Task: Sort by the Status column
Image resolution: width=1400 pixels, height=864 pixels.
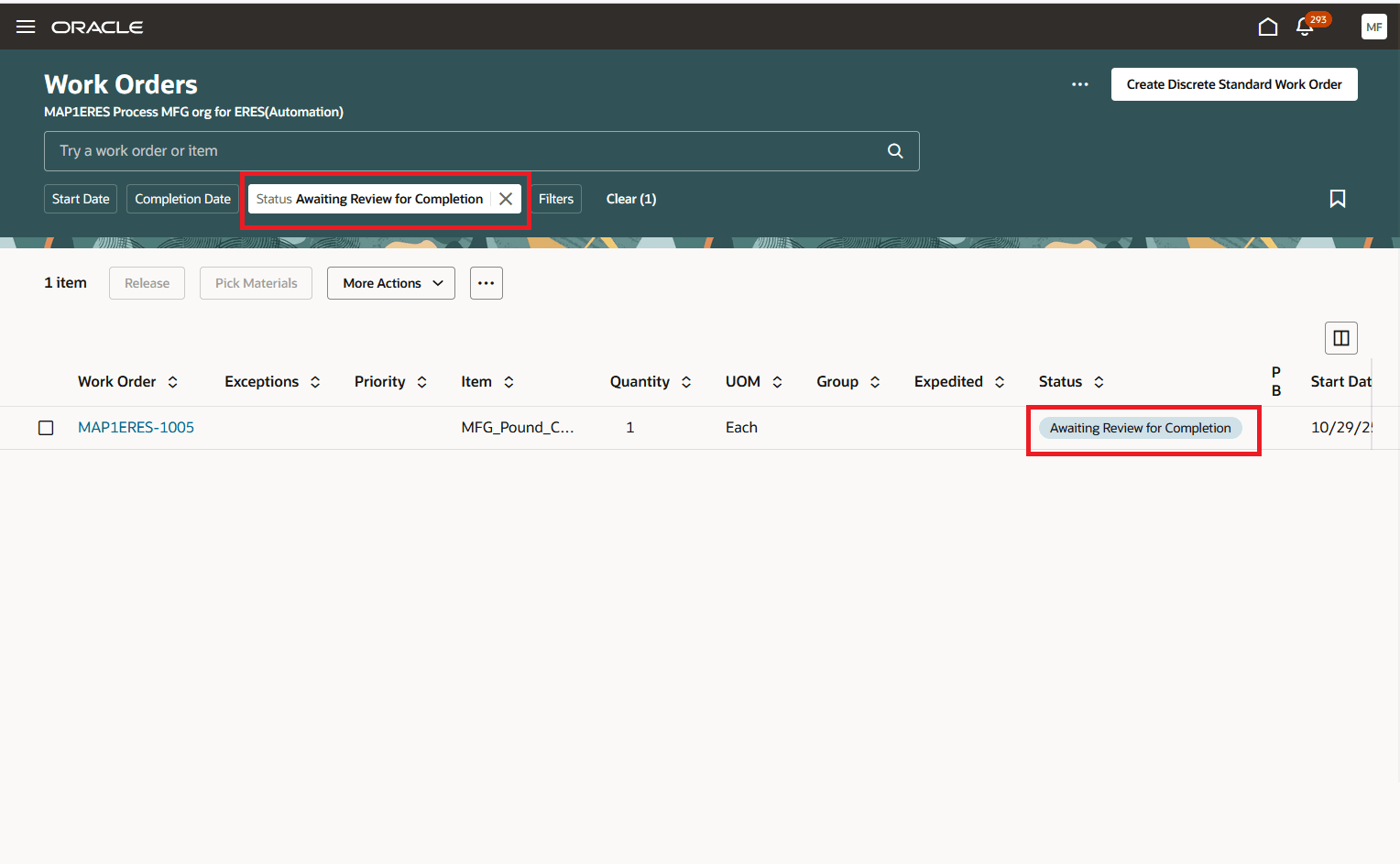Action: [1099, 382]
